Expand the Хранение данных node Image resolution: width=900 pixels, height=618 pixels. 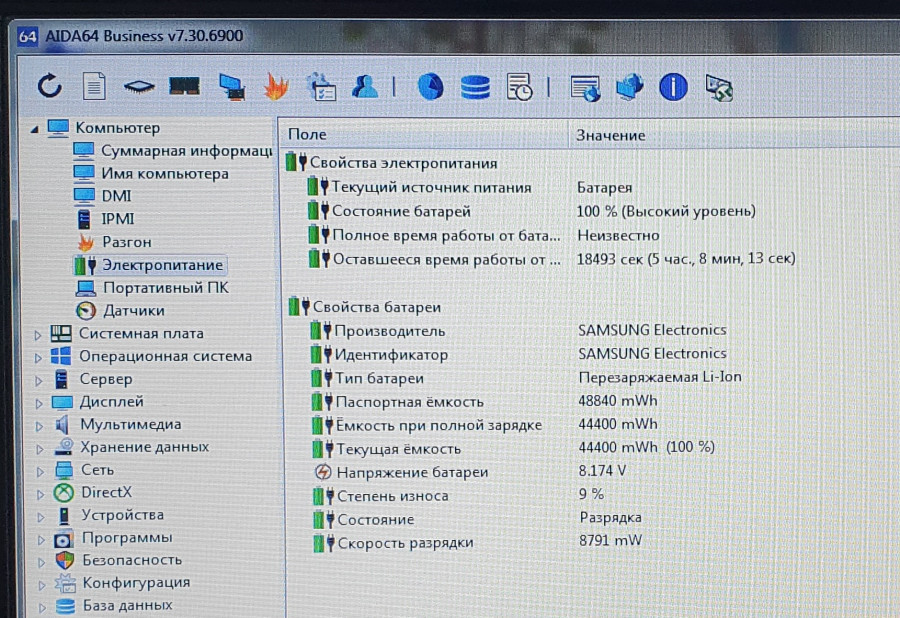tap(40, 449)
